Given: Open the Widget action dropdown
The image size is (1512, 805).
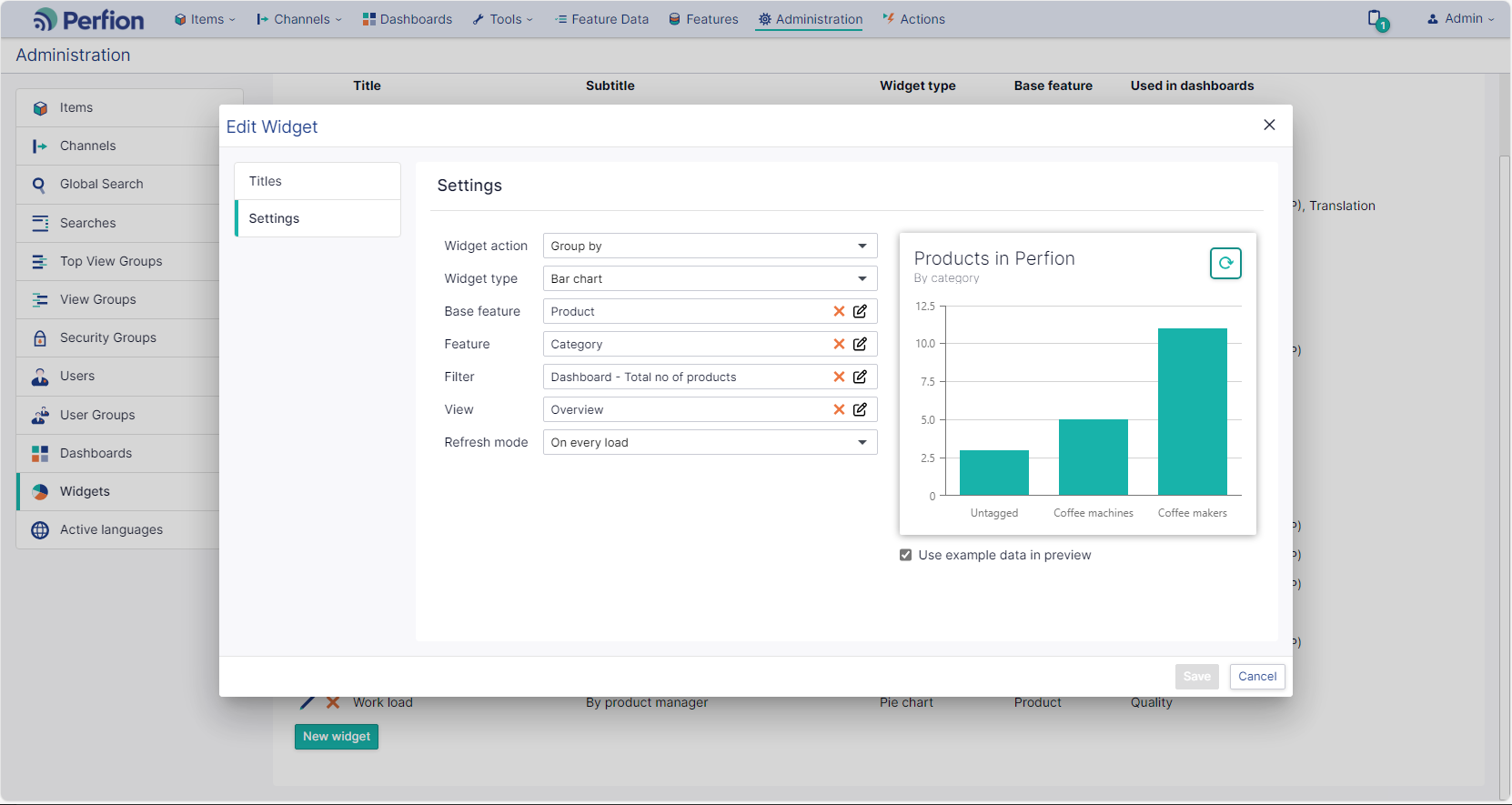Looking at the screenshot, I should coord(710,246).
